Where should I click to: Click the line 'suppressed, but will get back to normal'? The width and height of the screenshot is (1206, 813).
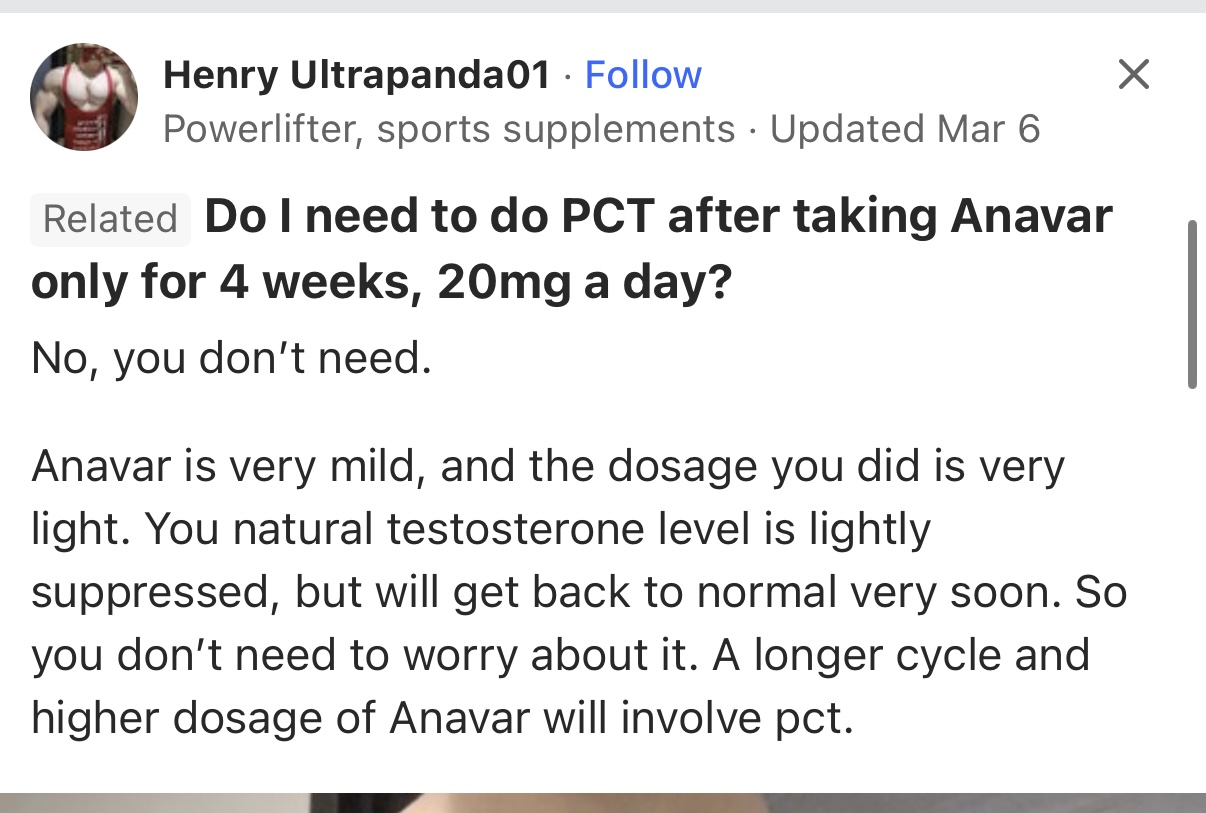point(579,593)
